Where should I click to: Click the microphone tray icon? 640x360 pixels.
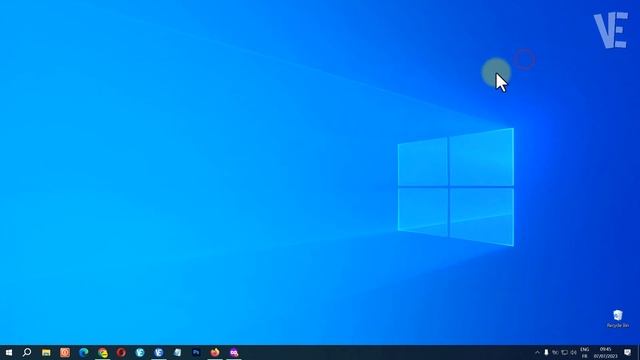coord(546,352)
